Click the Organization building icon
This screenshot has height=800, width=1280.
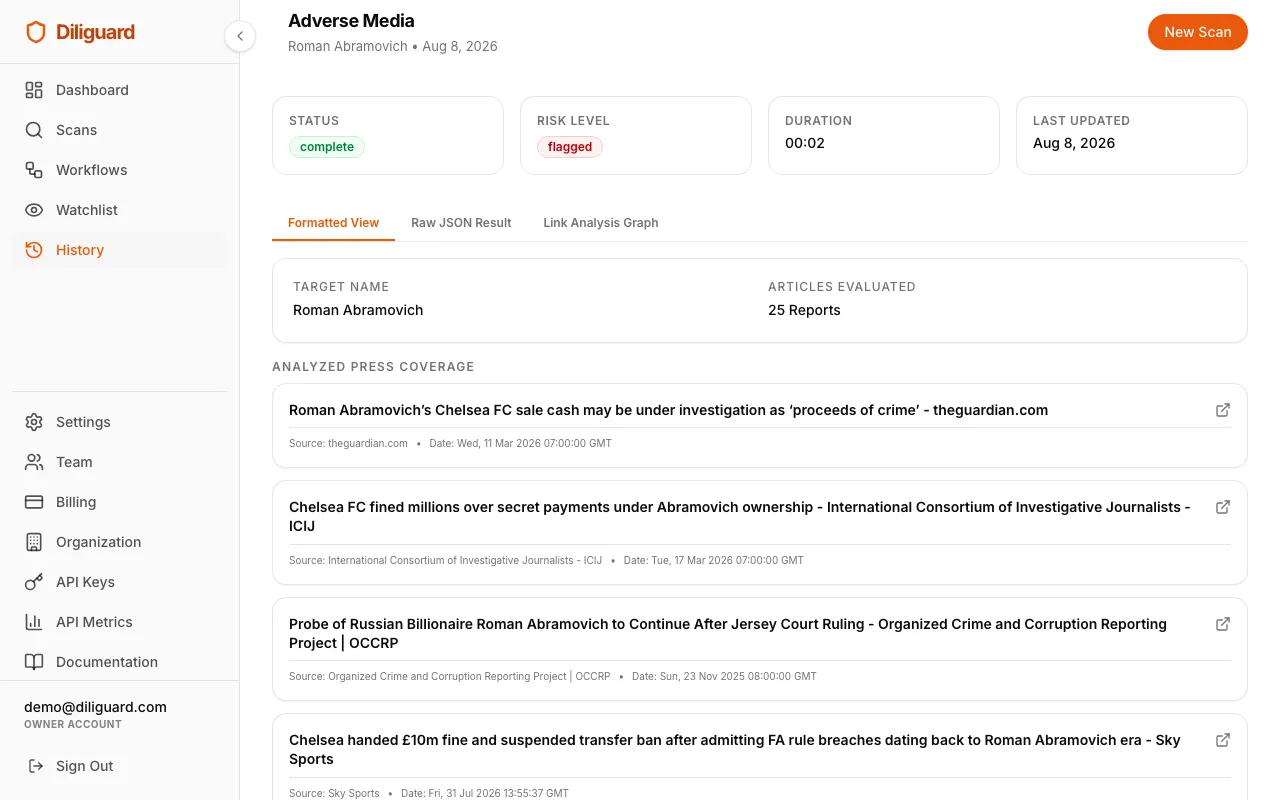[x=34, y=542]
